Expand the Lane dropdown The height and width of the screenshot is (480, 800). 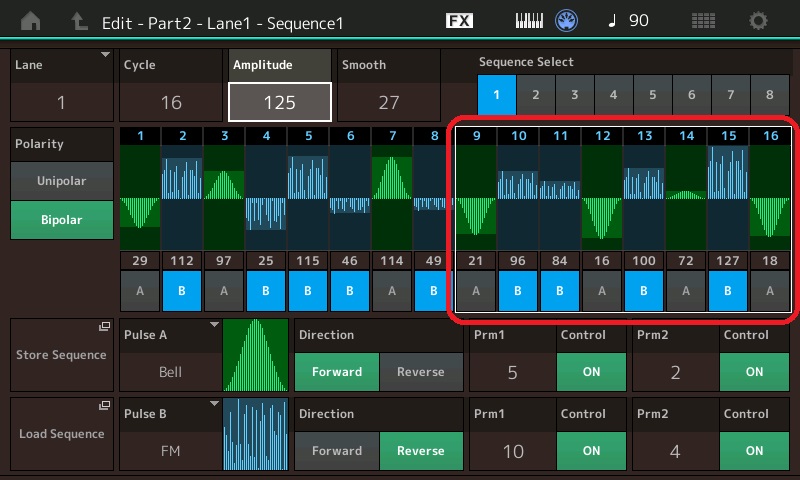point(62,84)
